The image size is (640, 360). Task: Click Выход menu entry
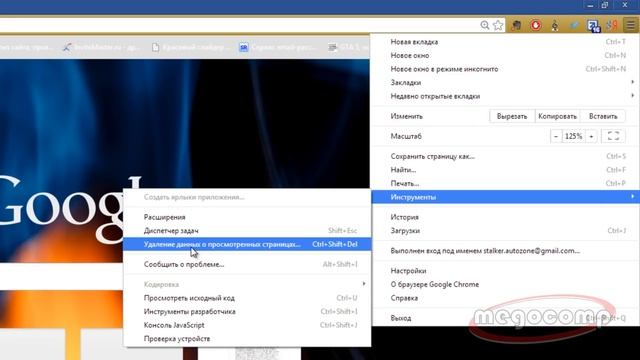pos(506,318)
